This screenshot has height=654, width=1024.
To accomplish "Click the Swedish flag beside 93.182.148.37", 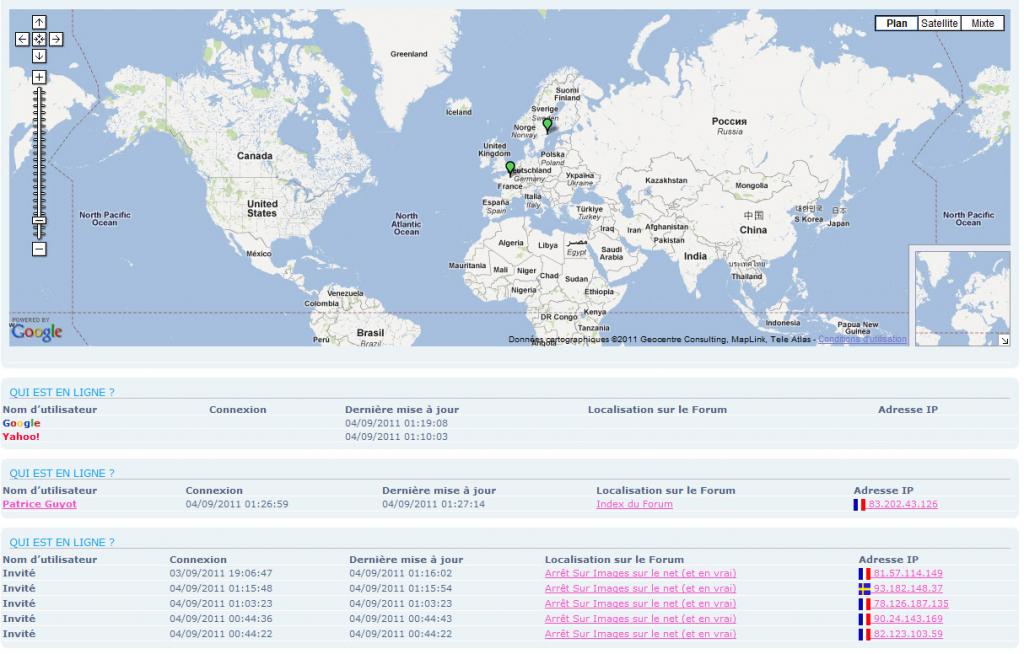I will click(x=865, y=589).
